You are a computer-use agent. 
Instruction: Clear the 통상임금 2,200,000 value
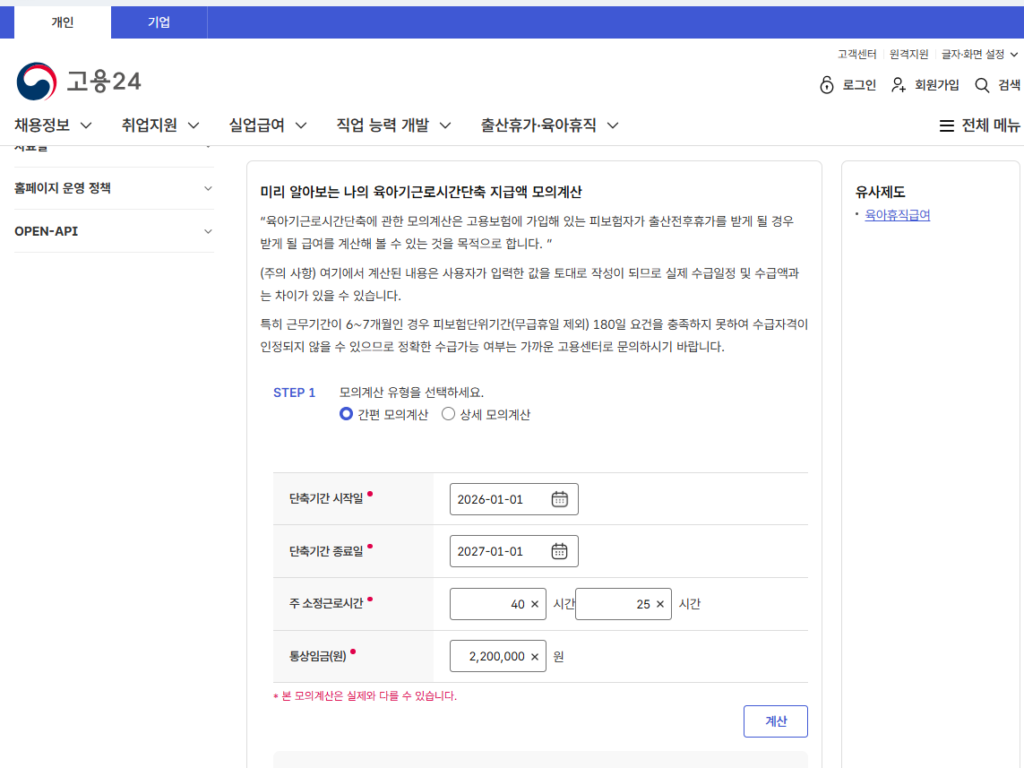534,657
